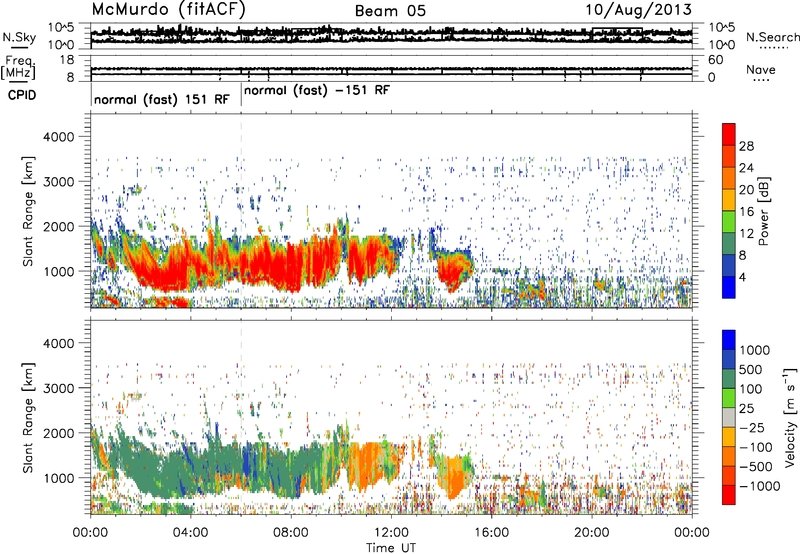Click the 25 label on Velocity colorbar

pos(747,408)
